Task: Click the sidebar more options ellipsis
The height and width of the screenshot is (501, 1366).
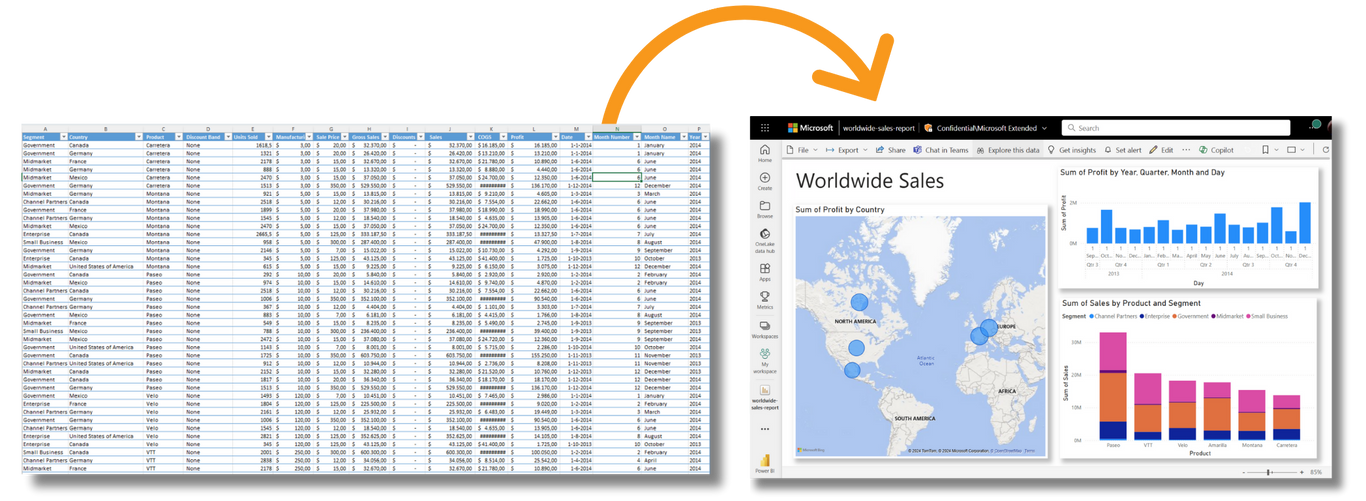Action: [x=764, y=429]
